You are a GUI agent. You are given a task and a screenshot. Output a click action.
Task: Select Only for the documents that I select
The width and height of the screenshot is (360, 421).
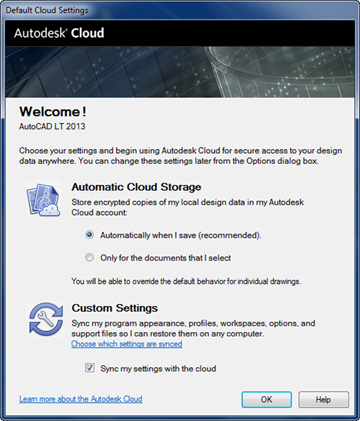[x=89, y=258]
